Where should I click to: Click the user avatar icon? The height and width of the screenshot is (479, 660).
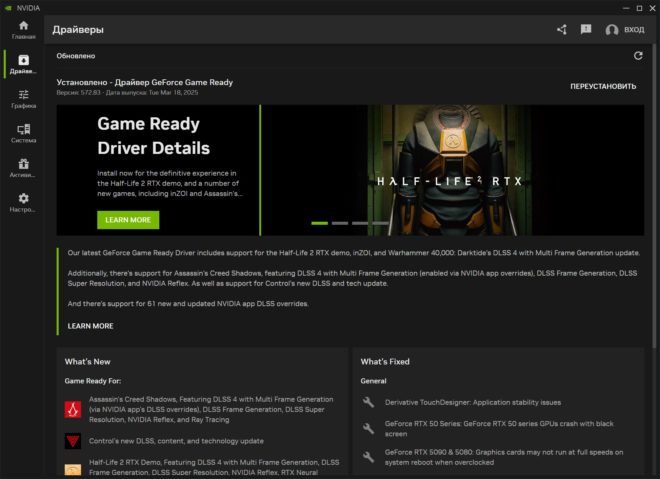click(612, 29)
